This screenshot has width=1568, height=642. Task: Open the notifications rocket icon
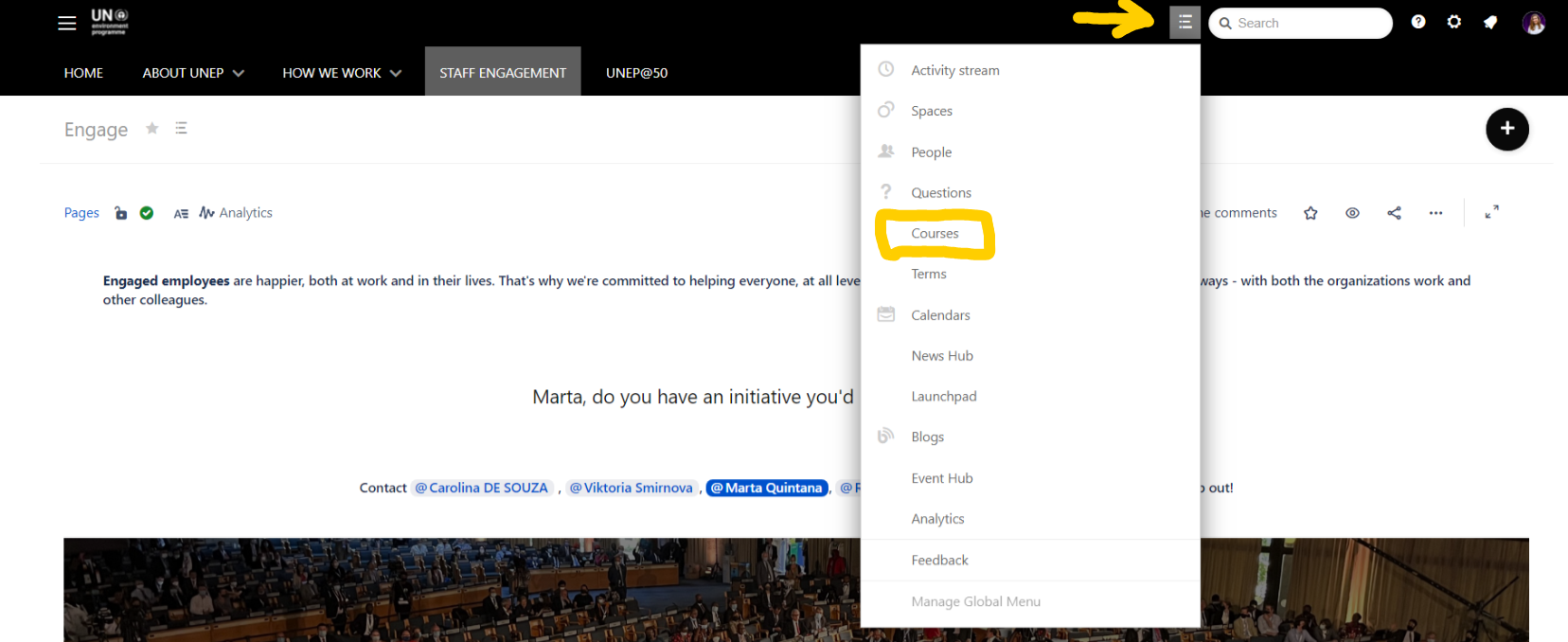point(1490,22)
